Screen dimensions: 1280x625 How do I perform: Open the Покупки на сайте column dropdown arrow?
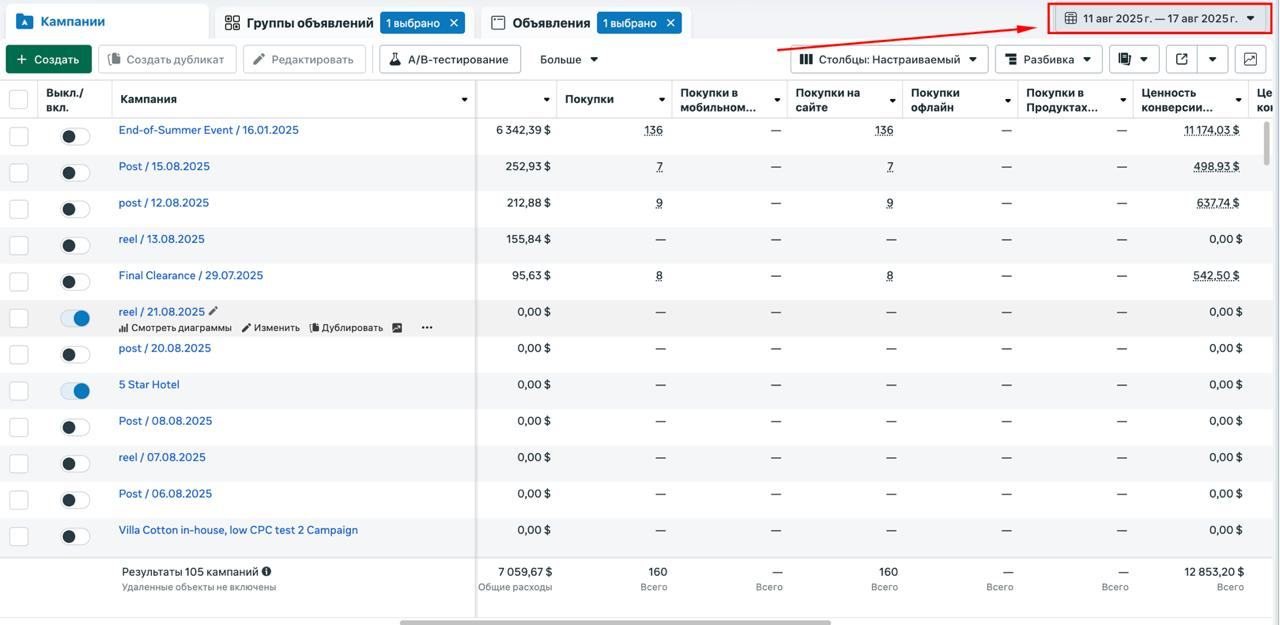(x=893, y=99)
